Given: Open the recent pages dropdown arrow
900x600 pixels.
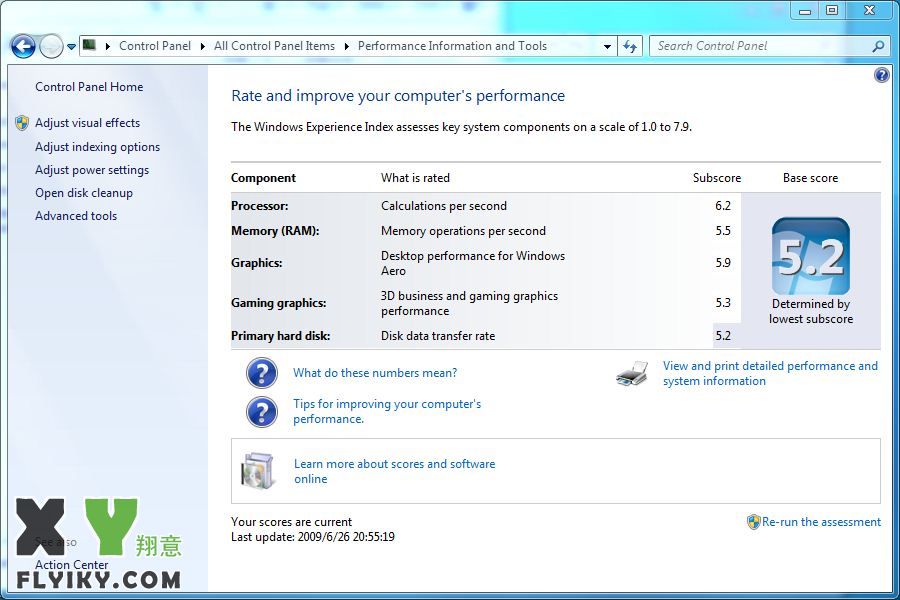Looking at the screenshot, I should click(x=71, y=47).
